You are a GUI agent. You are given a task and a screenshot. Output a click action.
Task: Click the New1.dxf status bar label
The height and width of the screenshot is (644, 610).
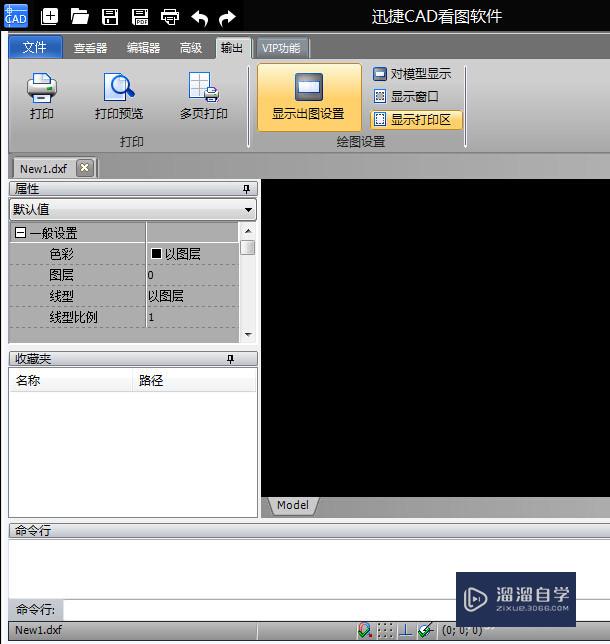pos(39,630)
